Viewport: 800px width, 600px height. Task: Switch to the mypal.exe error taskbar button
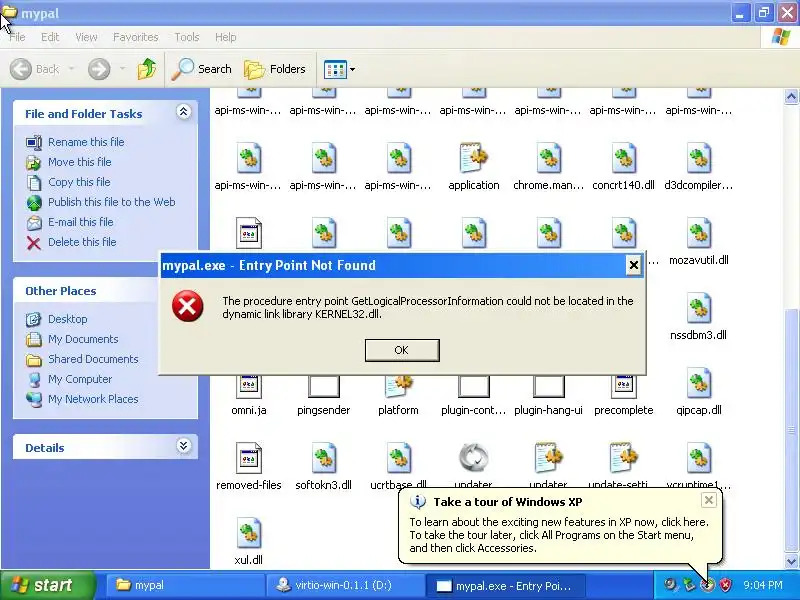coord(504,585)
